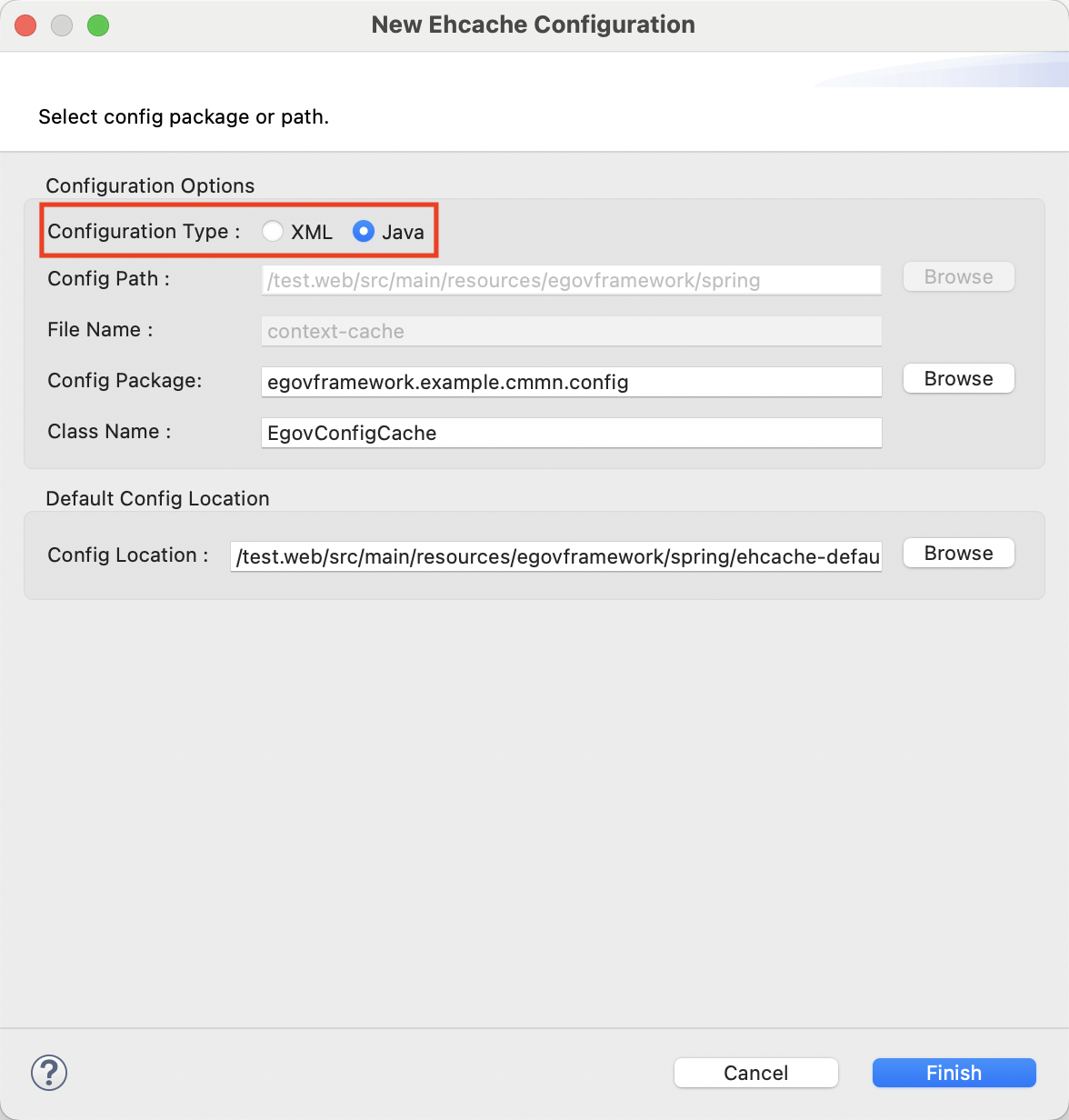Image resolution: width=1069 pixels, height=1120 pixels.
Task: Click the Config Package text field
Action: pos(571,382)
